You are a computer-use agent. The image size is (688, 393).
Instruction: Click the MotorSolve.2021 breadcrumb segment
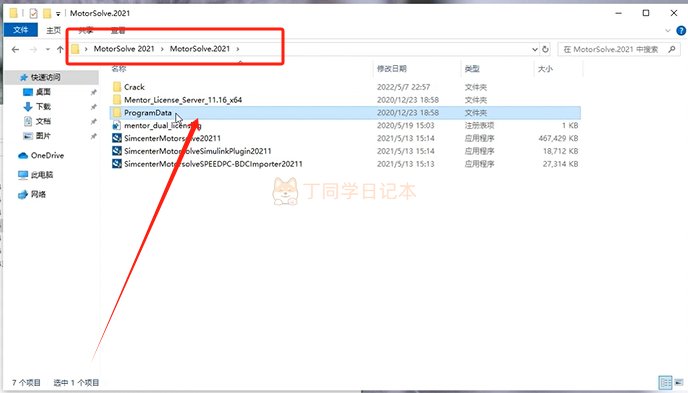pyautogui.click(x=200, y=49)
